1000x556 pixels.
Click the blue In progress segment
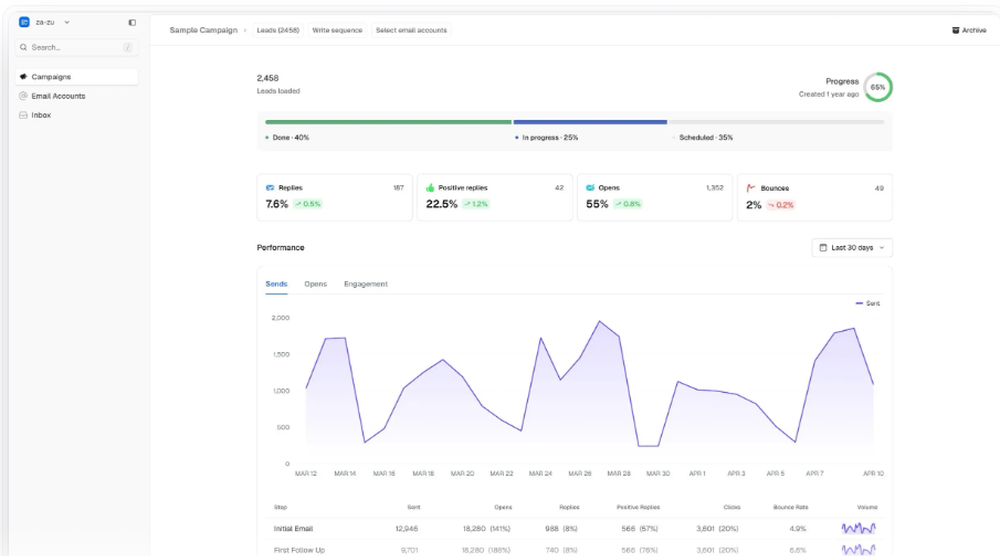point(590,122)
